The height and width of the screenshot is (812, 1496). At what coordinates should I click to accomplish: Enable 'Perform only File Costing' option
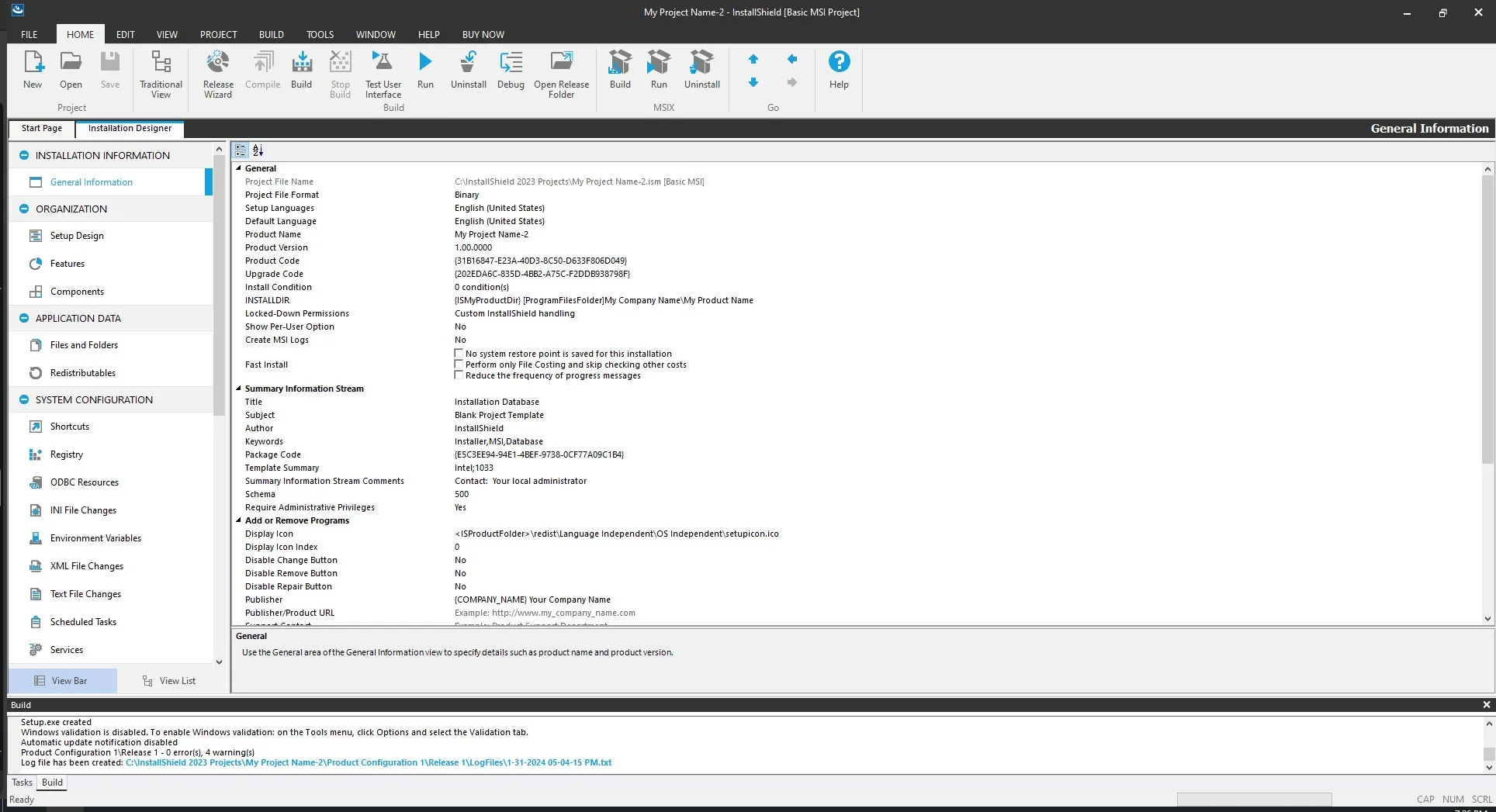[459, 365]
